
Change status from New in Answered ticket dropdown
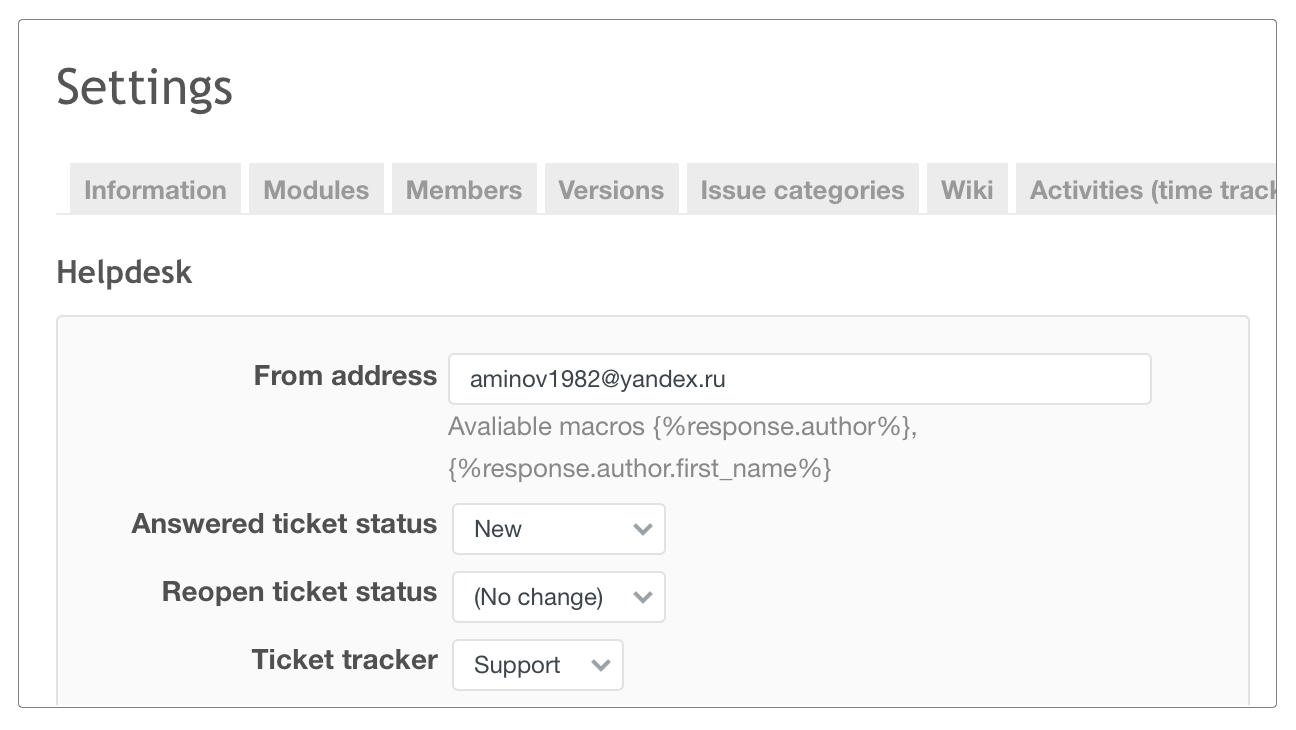(558, 529)
